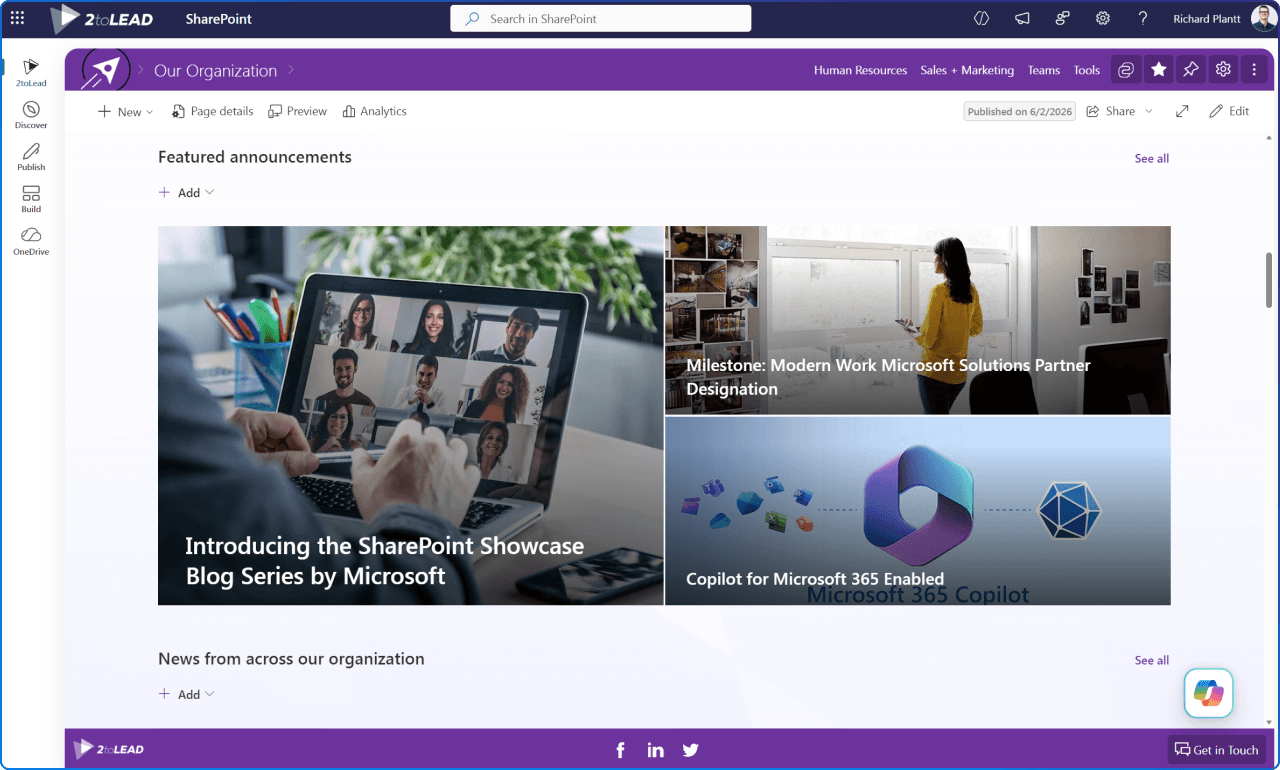This screenshot has height=770, width=1280.
Task: Open page Analytics
Action: 374,111
